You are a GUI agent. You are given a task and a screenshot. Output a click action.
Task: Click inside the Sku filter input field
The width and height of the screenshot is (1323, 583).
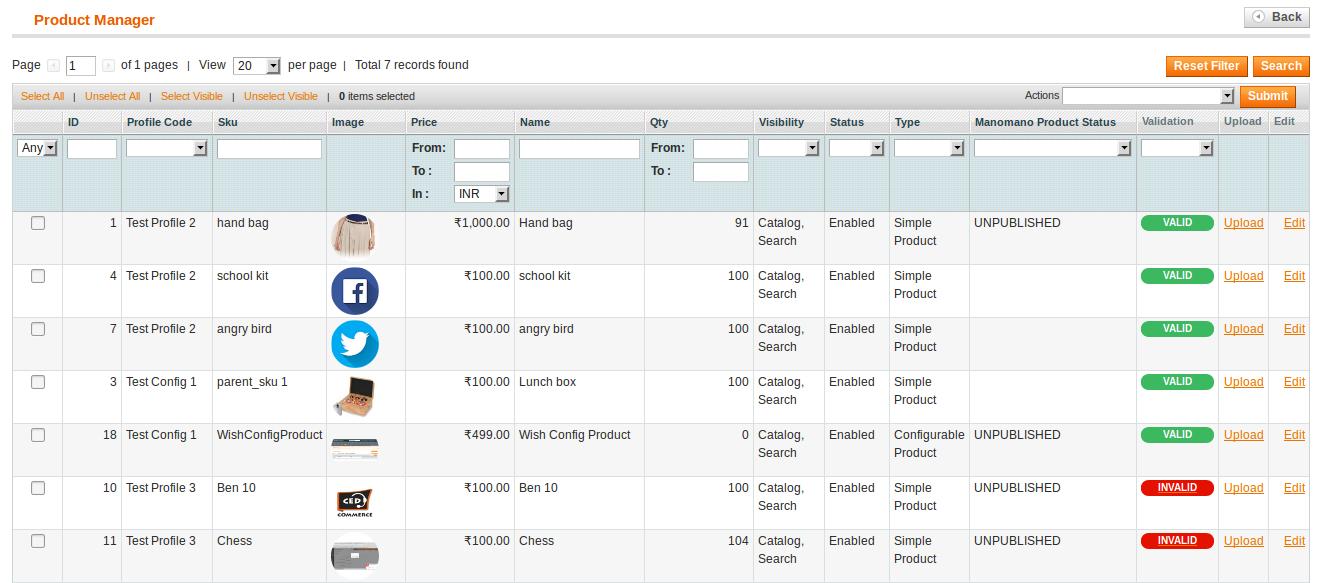point(268,148)
